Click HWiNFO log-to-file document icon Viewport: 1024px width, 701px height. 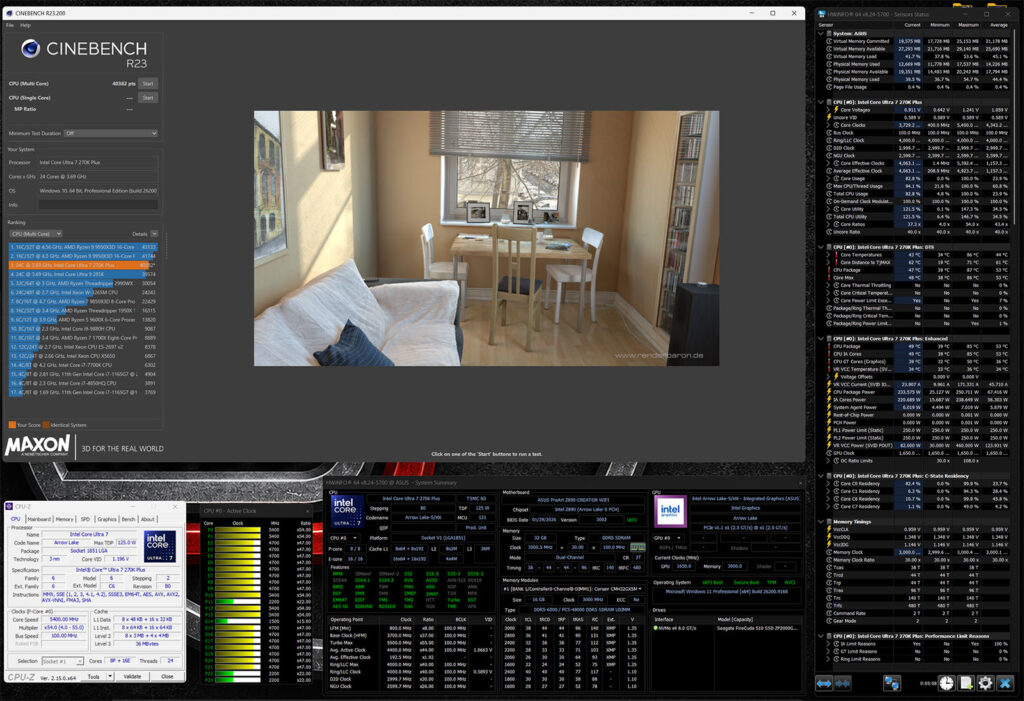coord(966,683)
